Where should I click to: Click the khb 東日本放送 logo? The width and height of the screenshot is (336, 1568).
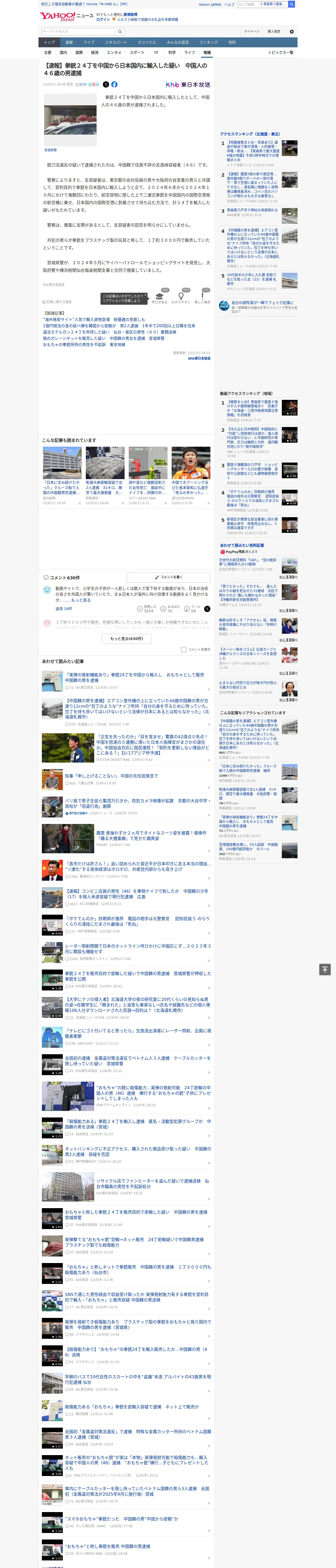point(188,85)
